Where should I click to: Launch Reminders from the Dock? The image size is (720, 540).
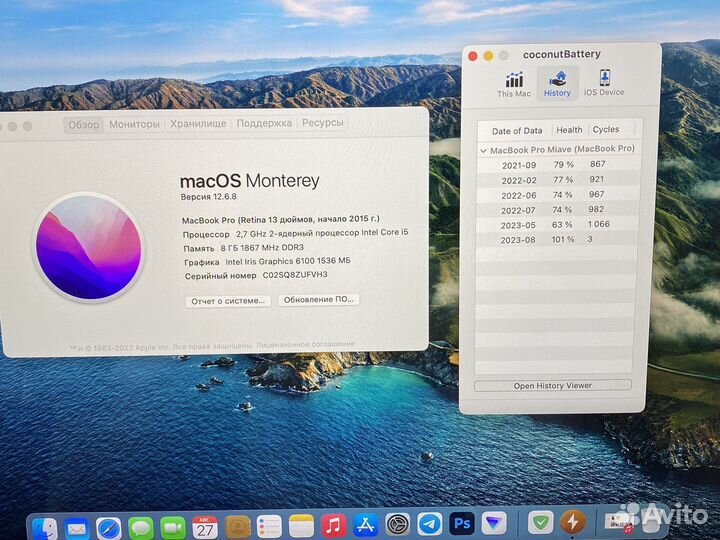click(x=269, y=526)
